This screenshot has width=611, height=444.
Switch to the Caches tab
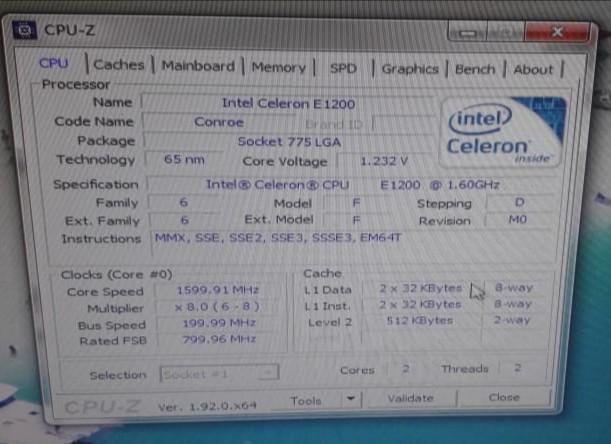click(x=119, y=65)
